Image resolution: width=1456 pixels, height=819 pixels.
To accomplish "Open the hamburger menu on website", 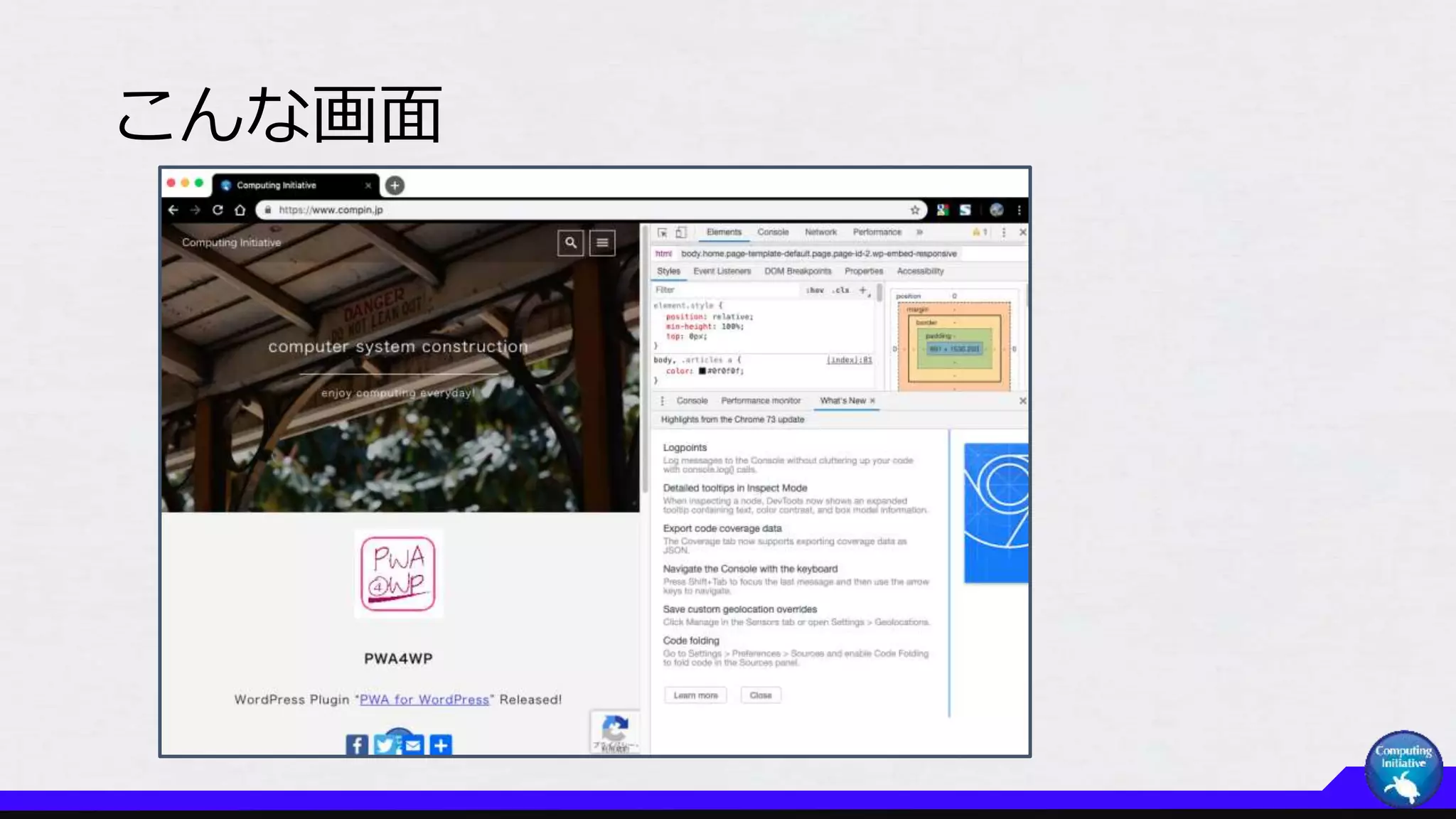I will [x=602, y=242].
